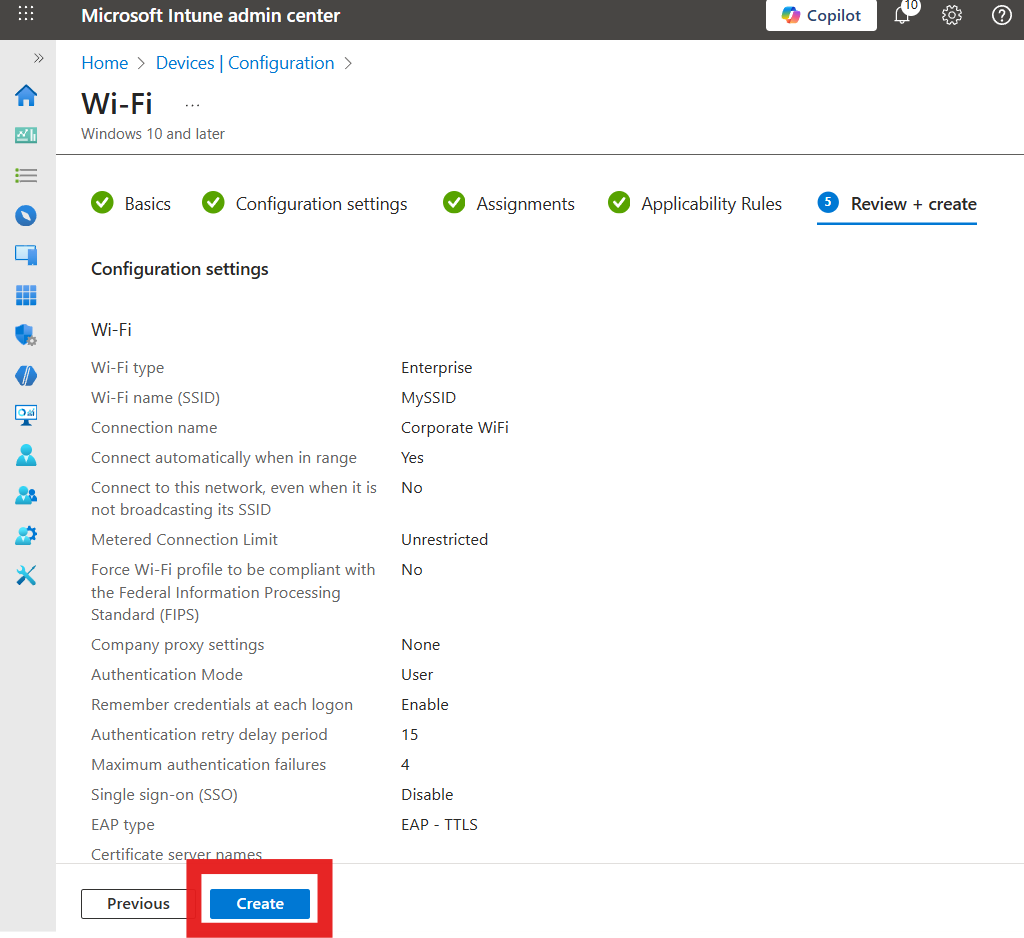Open Dashboard sidebar icon
The height and width of the screenshot is (938, 1024).
point(26,135)
